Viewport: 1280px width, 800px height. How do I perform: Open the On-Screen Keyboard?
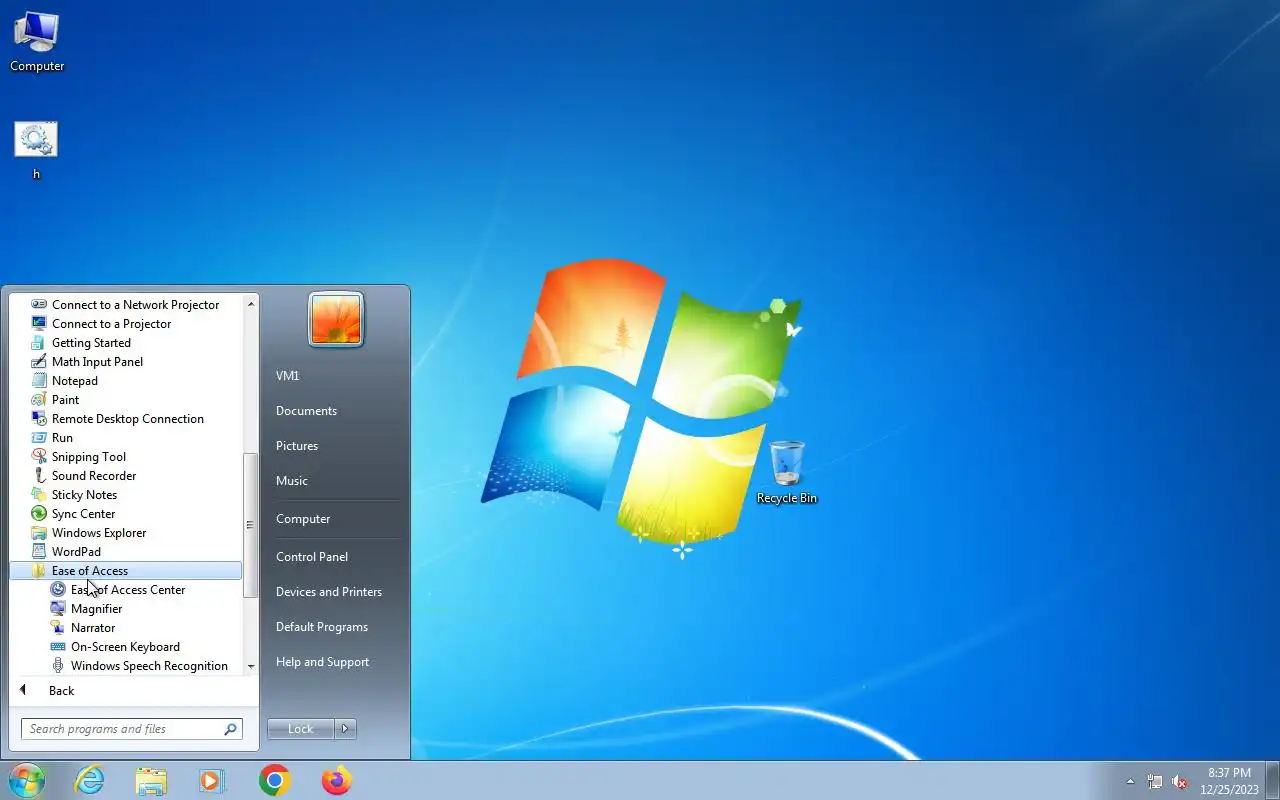(x=126, y=647)
